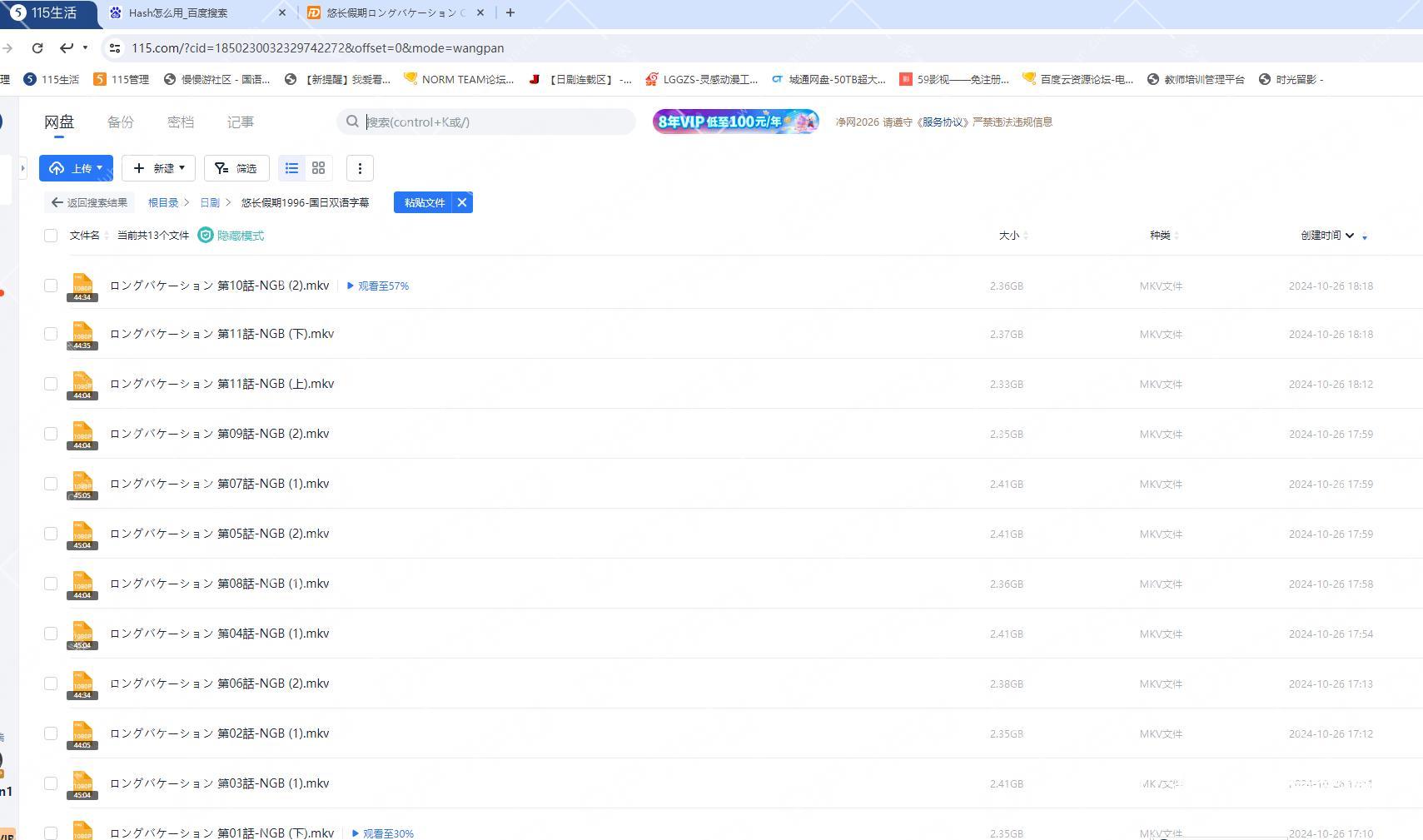The height and width of the screenshot is (840, 1423).
Task: Click the 第10話 video file thumbnail icon
Action: [82, 286]
